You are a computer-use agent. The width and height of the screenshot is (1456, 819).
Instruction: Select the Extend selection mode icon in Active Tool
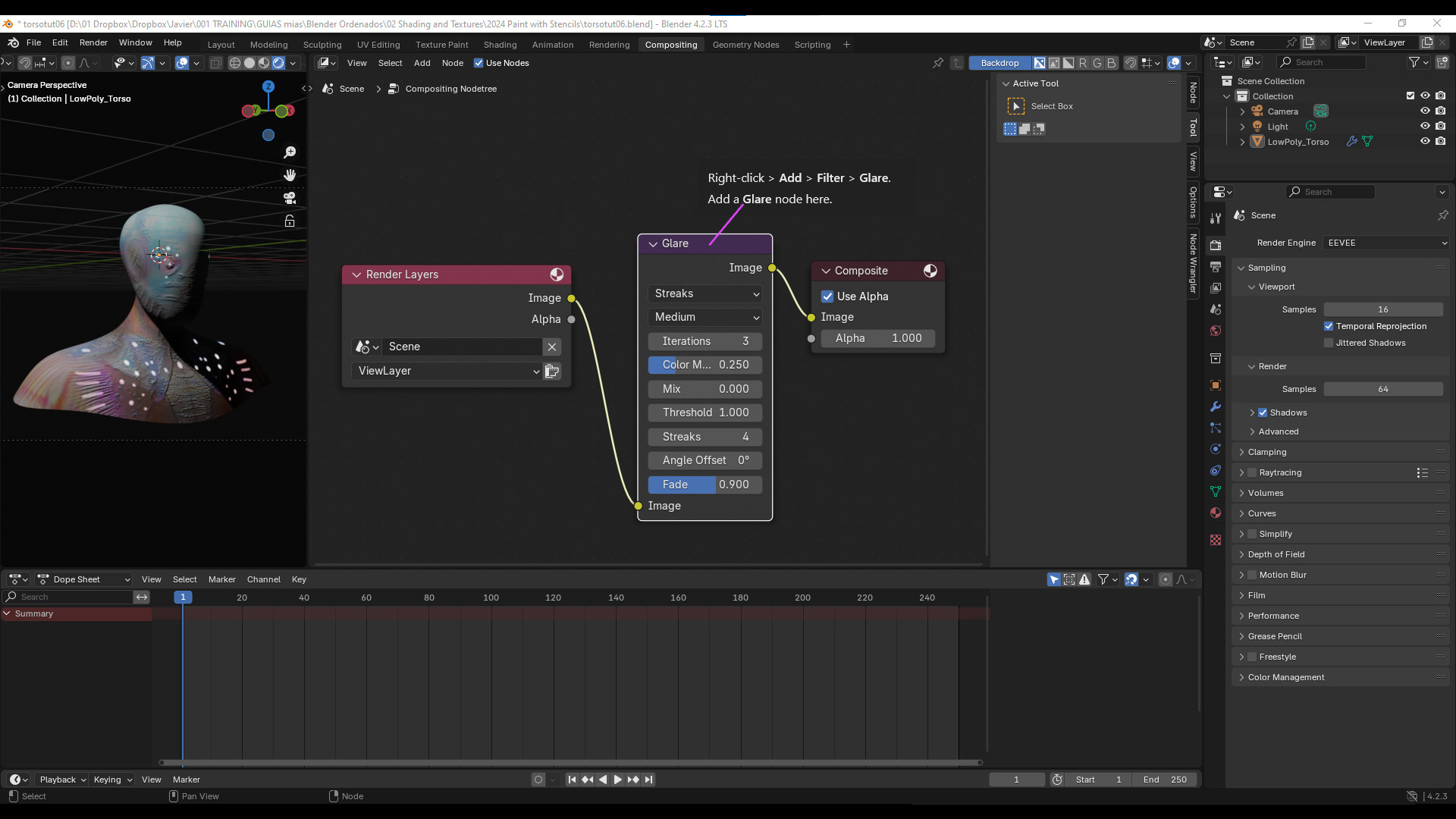(1025, 129)
